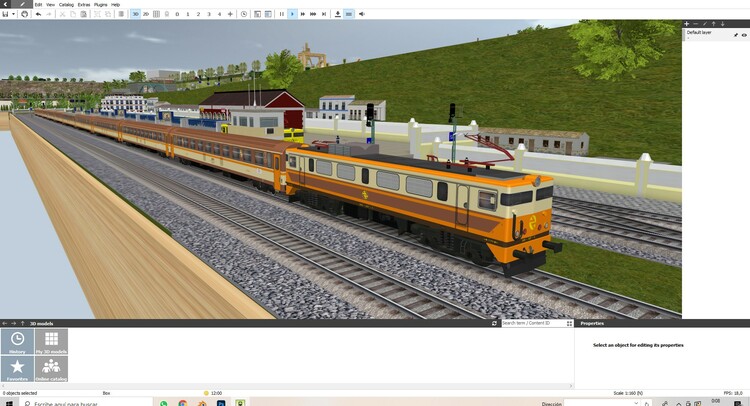
Task: Toggle the grid display button
Action: (x=156, y=14)
